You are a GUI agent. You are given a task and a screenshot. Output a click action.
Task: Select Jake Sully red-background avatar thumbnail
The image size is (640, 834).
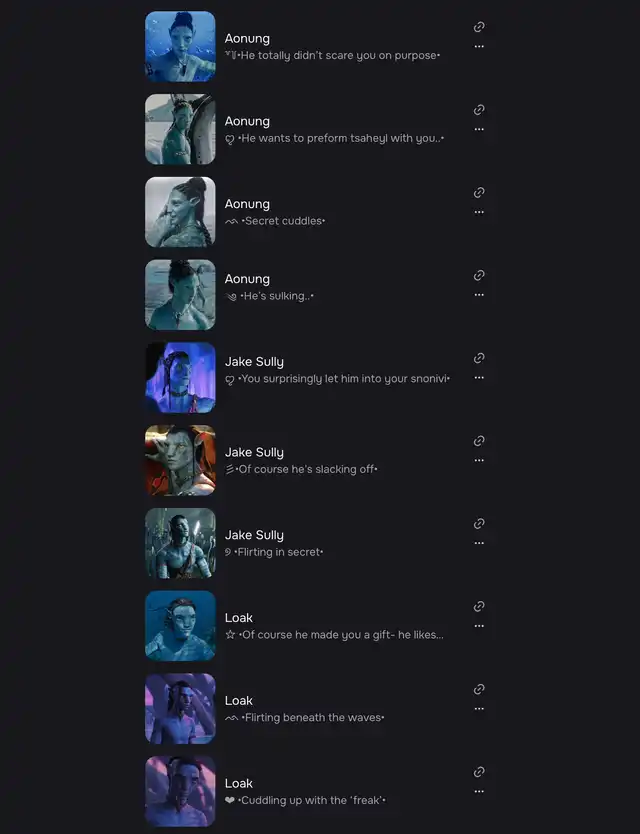(x=180, y=460)
